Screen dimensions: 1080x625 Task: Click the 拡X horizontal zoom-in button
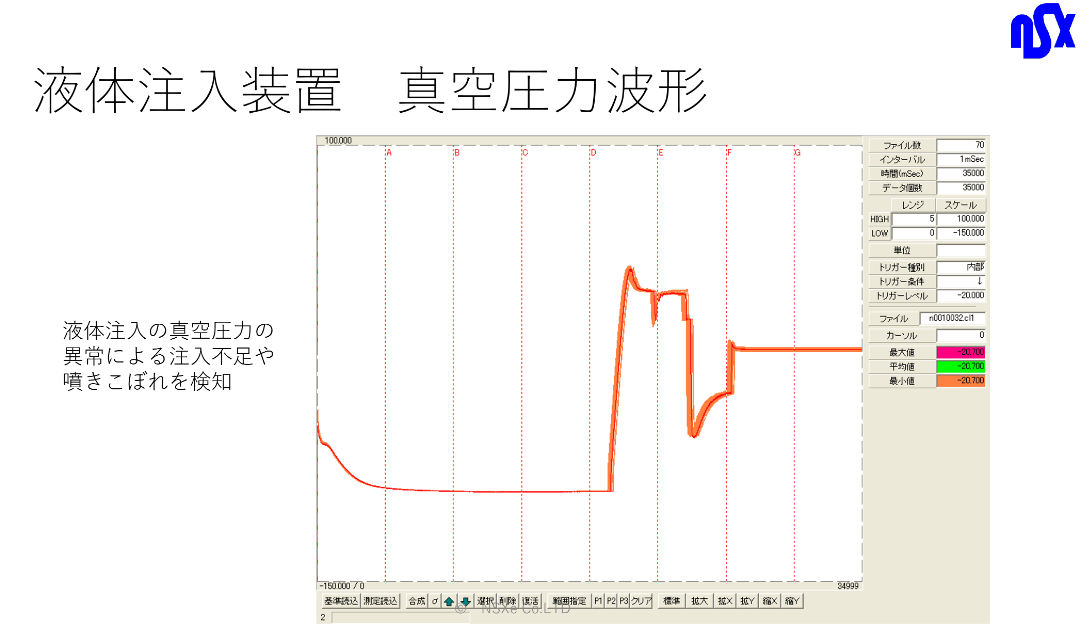pos(725,601)
